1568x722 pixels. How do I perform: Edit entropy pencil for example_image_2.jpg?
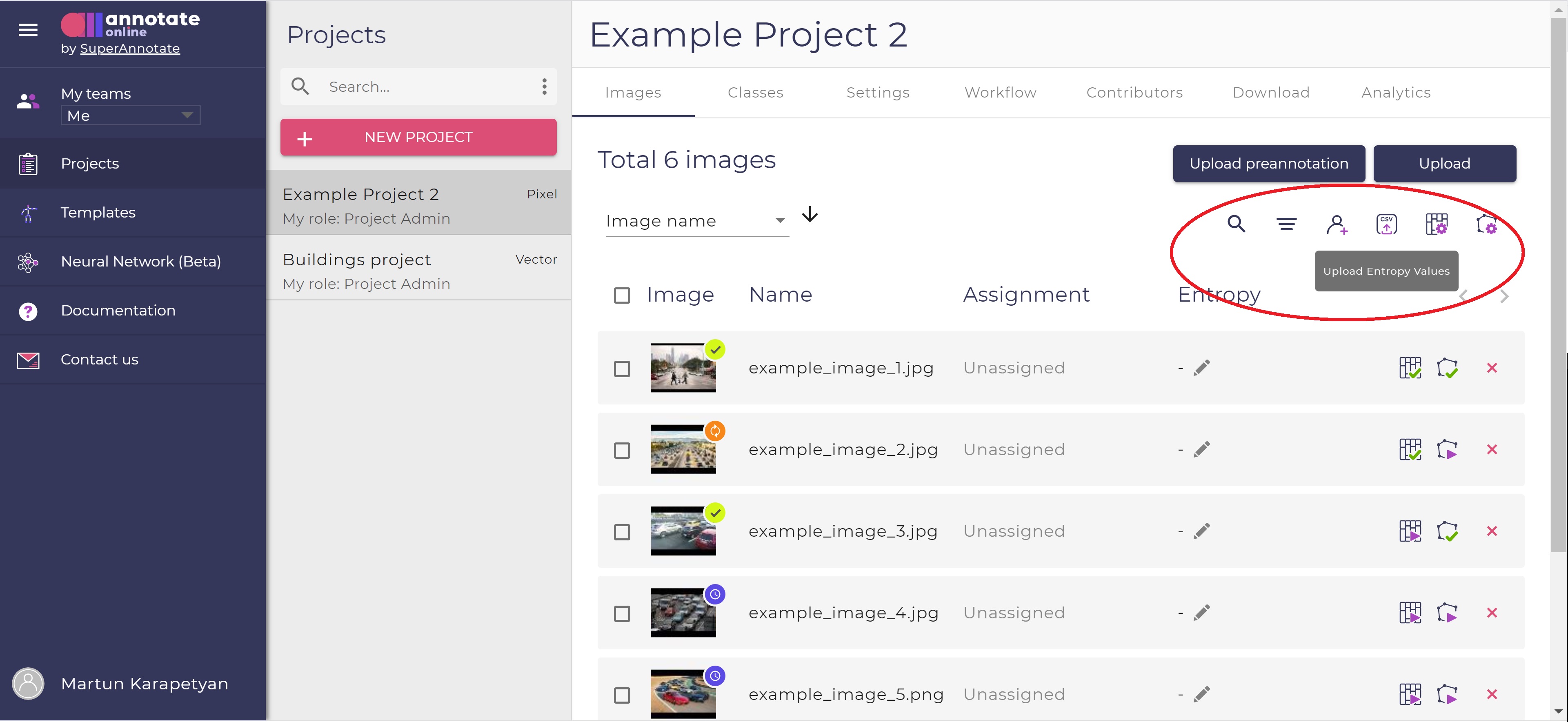1201,450
